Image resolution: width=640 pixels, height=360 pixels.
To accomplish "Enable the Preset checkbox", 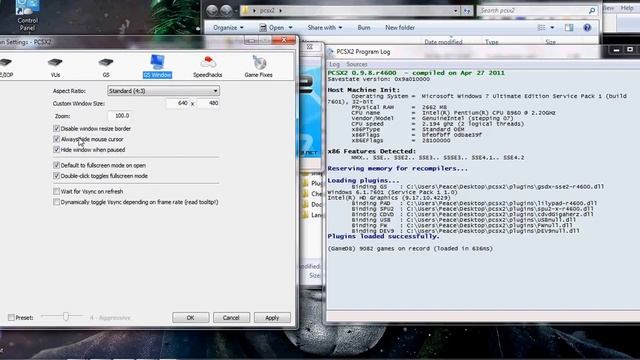I will coord(11,318).
